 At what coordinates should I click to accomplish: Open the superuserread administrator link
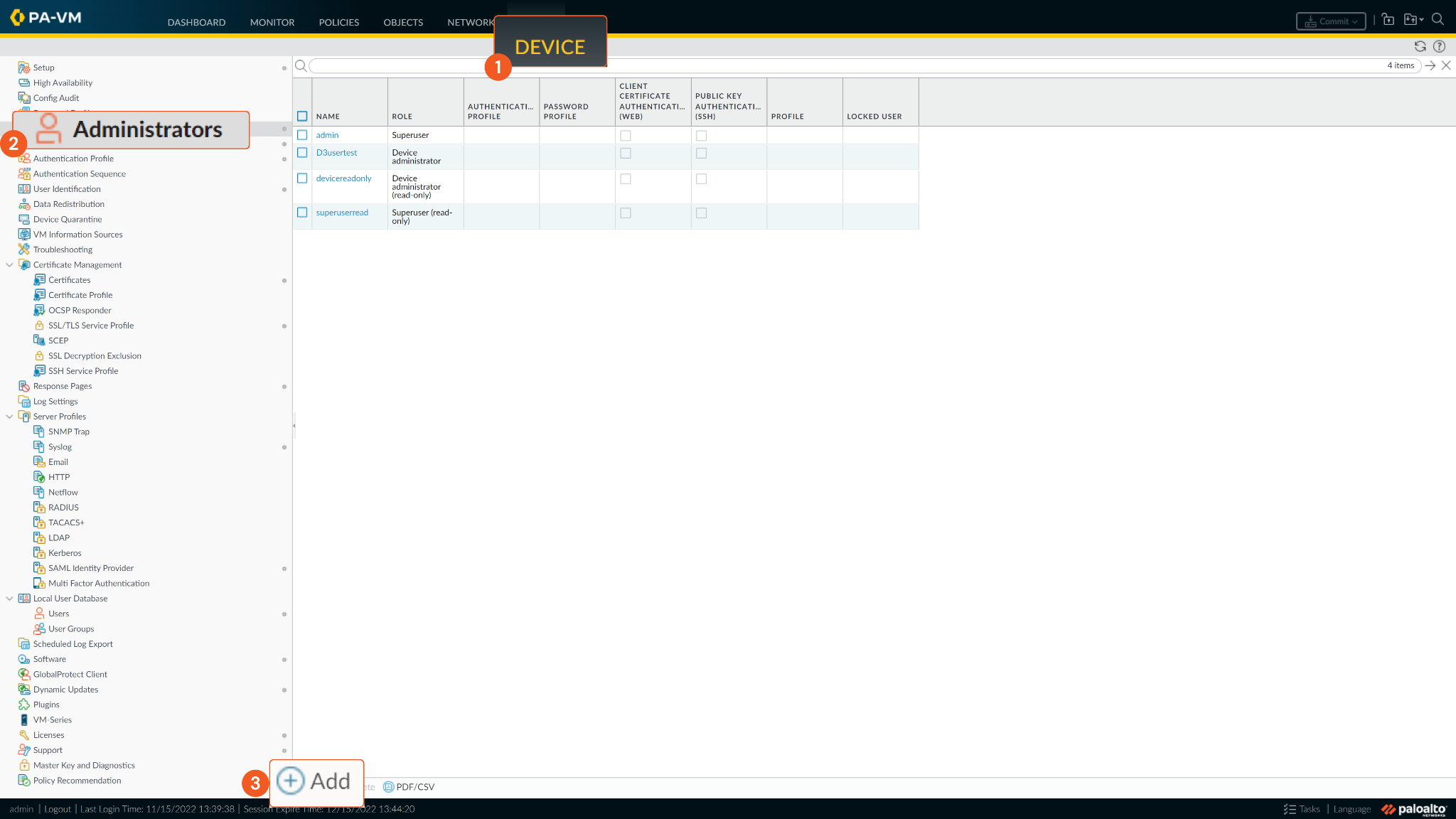[342, 213]
